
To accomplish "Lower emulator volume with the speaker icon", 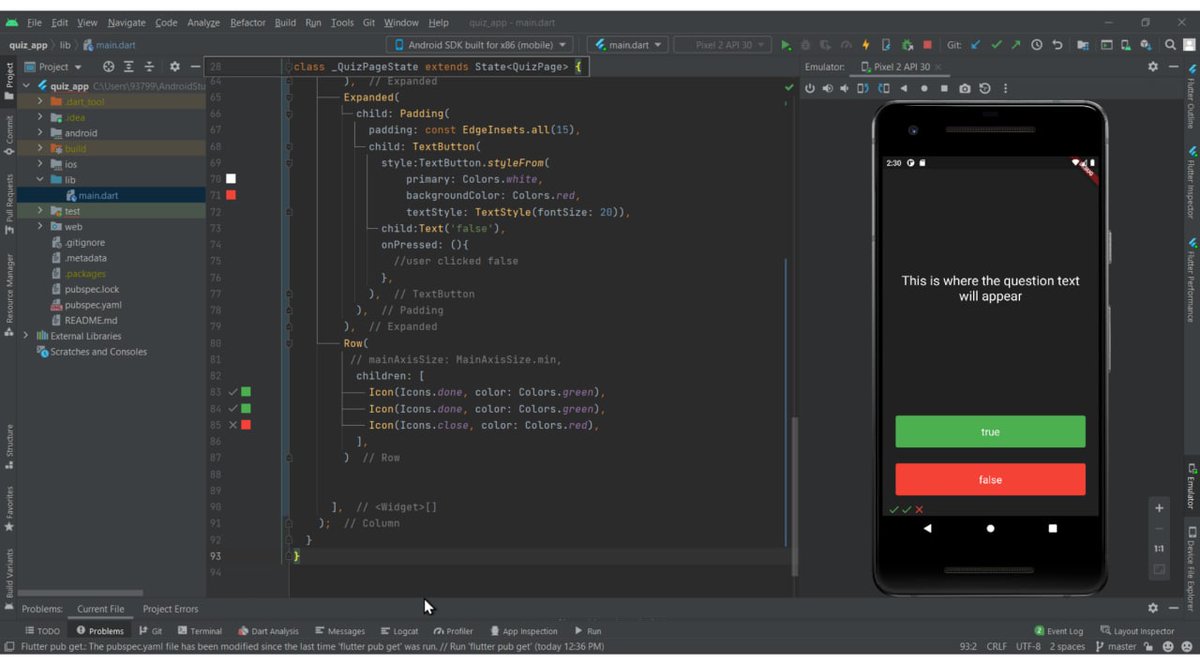I will (845, 88).
